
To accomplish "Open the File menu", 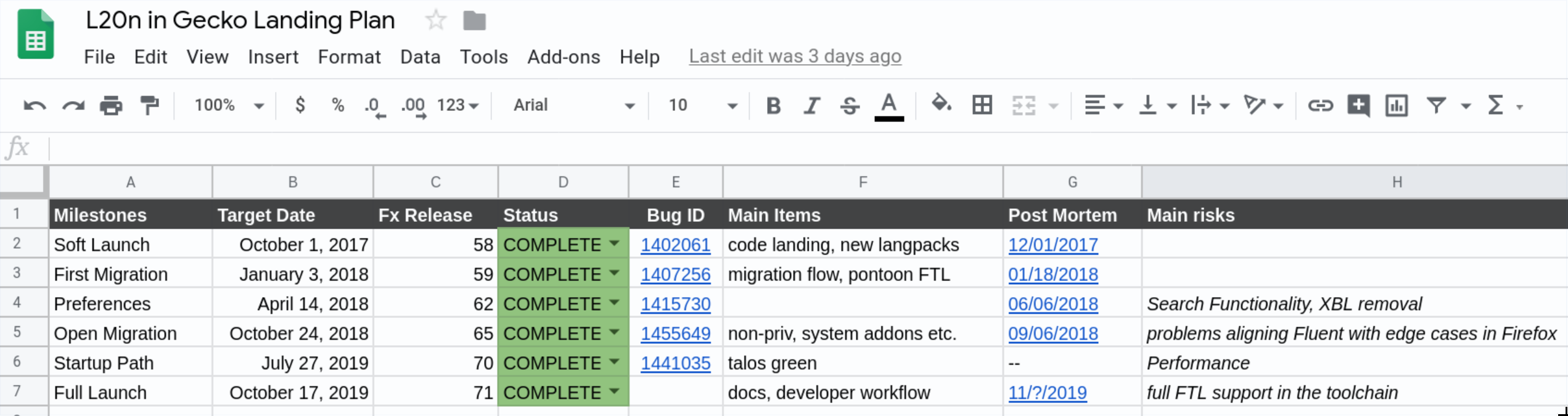I will [99, 57].
